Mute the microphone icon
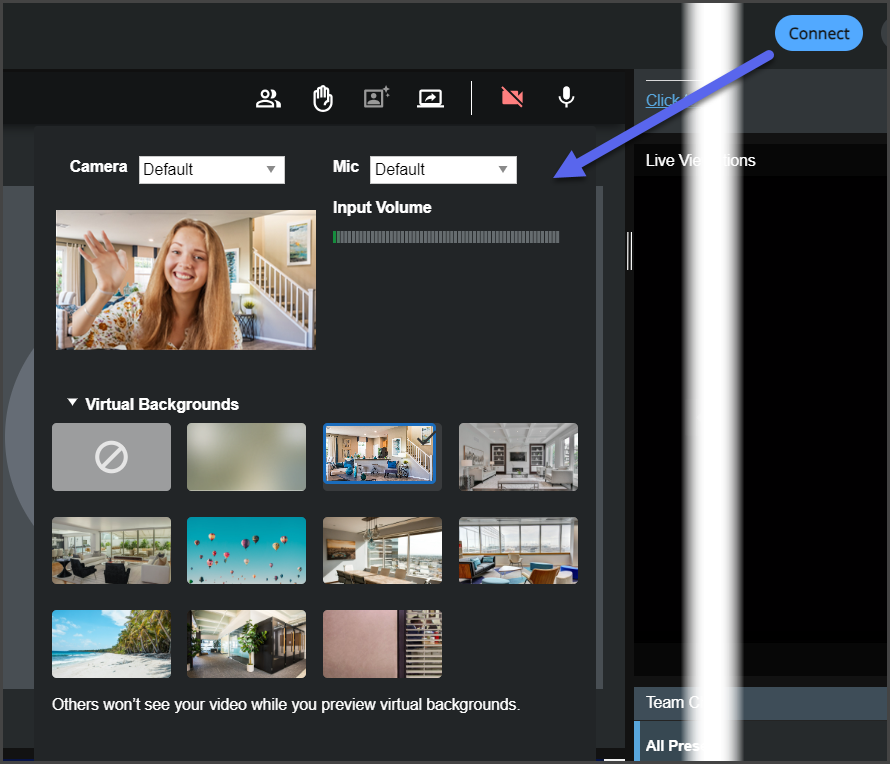 coord(566,97)
